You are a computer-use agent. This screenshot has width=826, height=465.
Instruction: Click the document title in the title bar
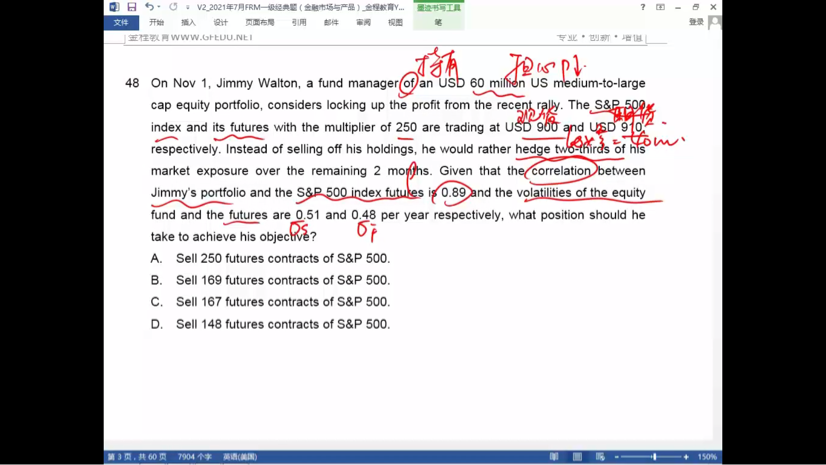coord(300,7)
